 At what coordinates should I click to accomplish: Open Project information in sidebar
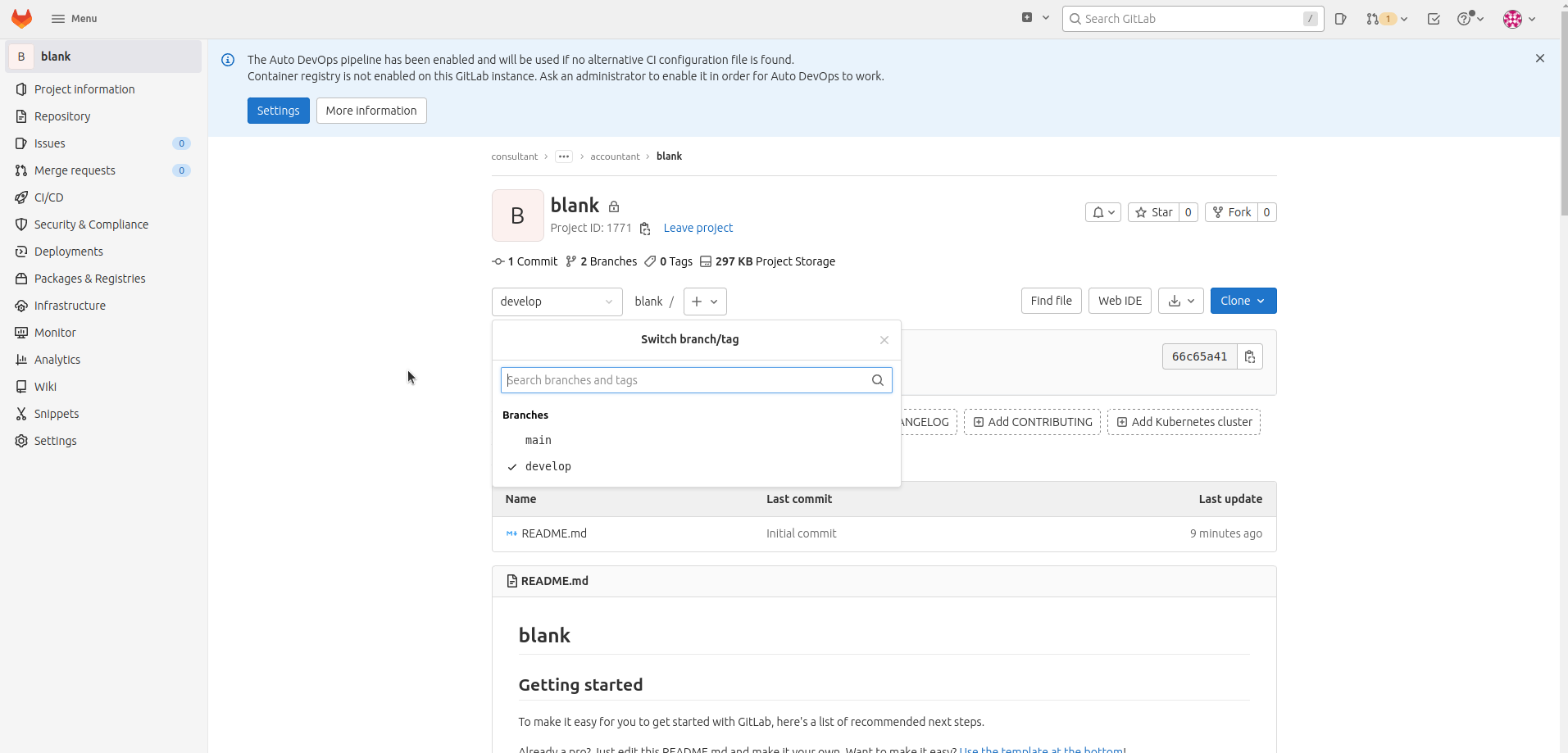103,89
